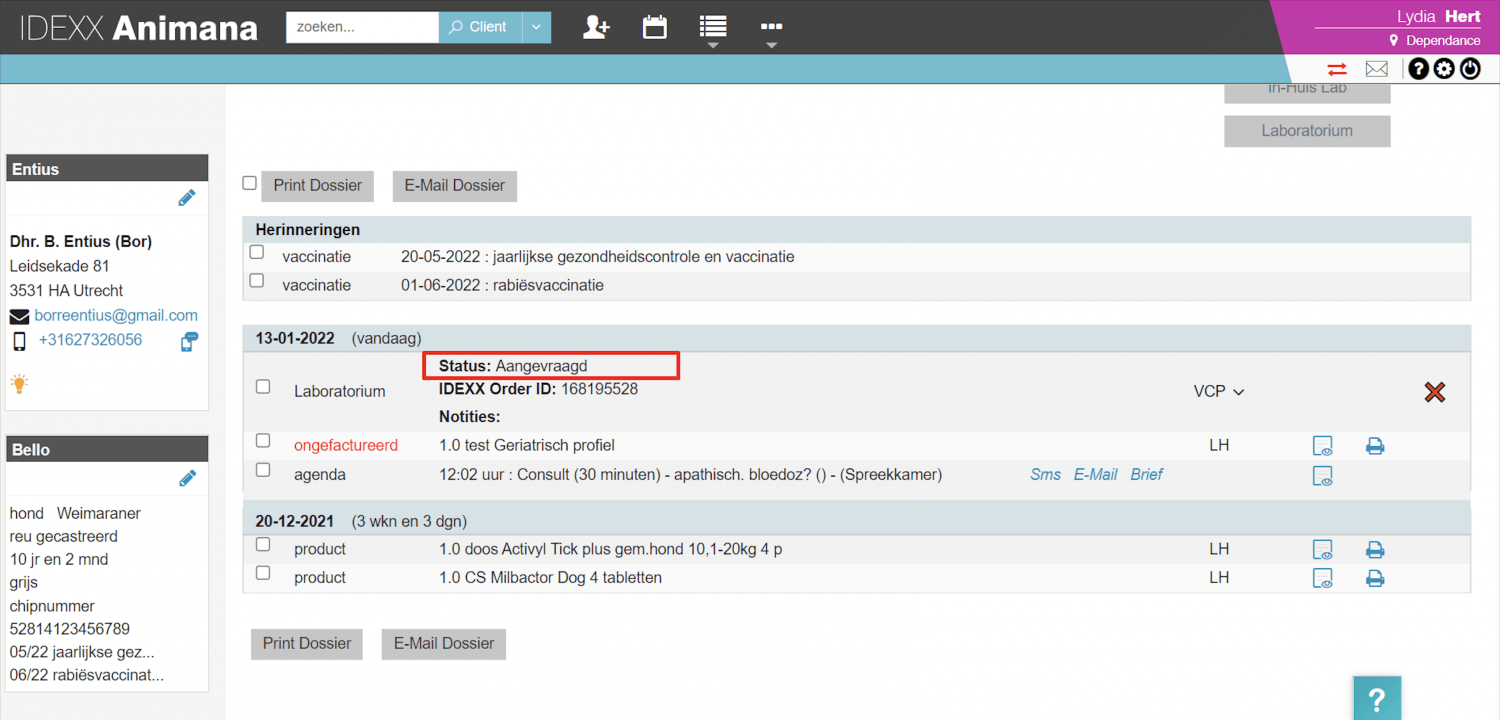
Task: Click the E-Mail Dossier button
Action: [454, 186]
